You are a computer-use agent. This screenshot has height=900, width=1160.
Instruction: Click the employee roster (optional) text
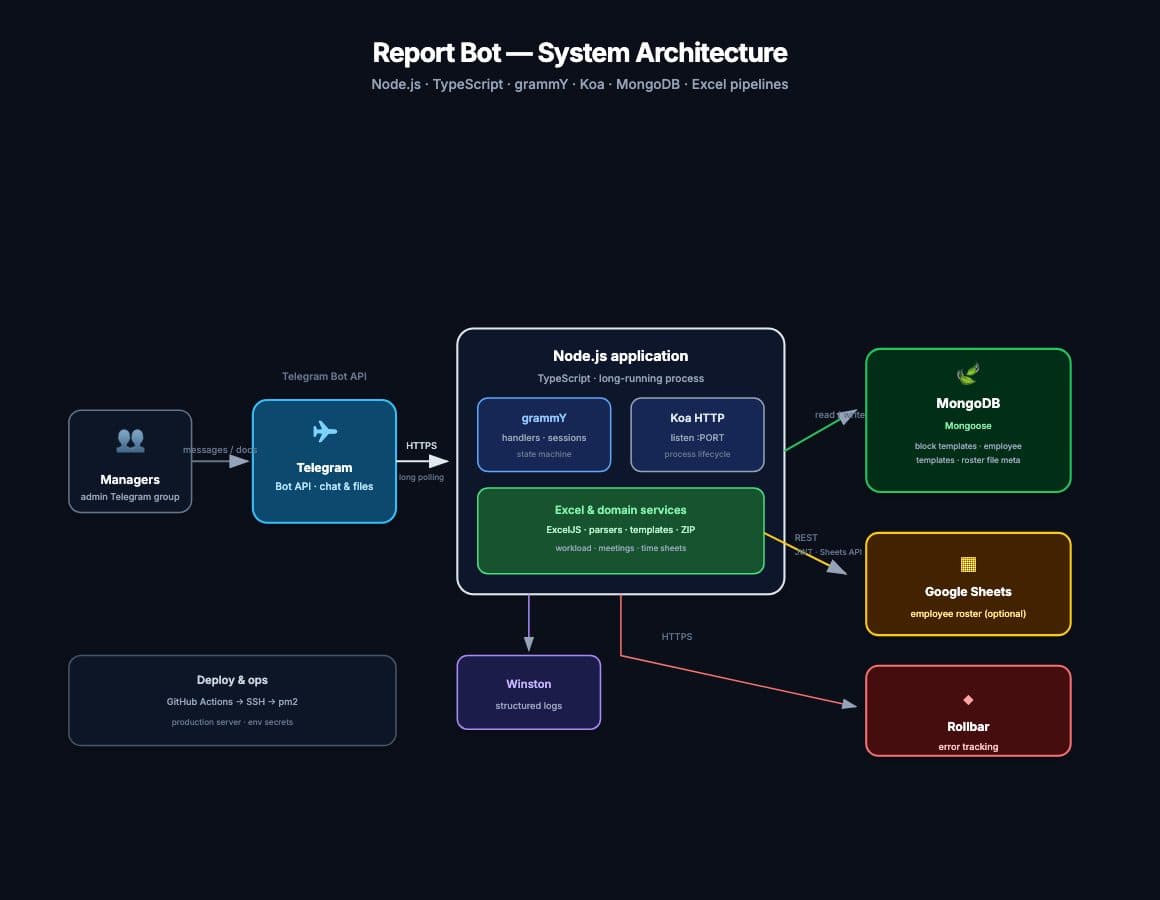point(968,614)
